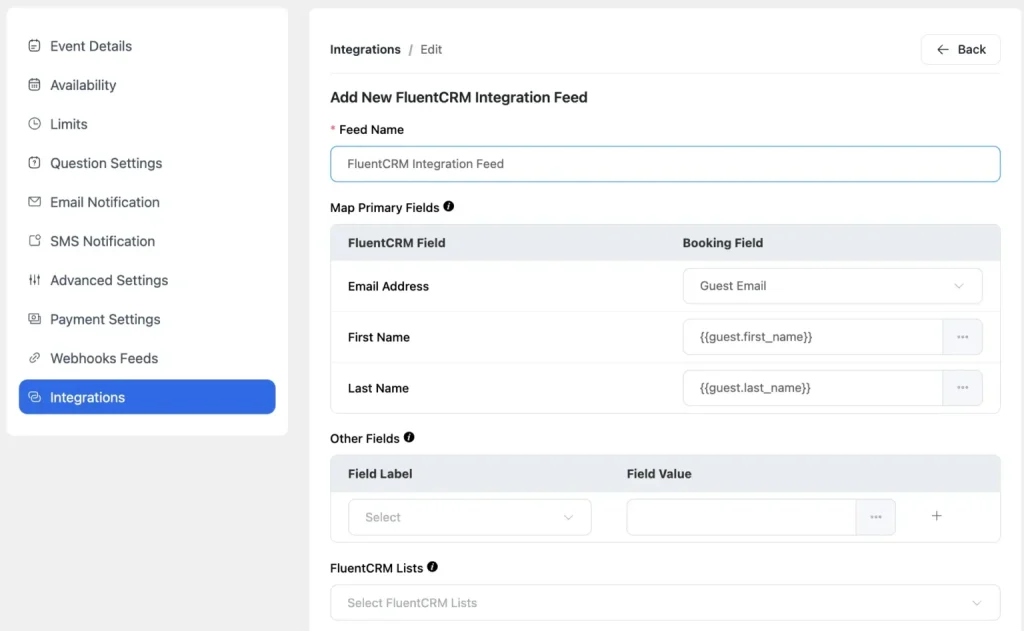Click the Advanced Settings sliders icon

point(35,280)
